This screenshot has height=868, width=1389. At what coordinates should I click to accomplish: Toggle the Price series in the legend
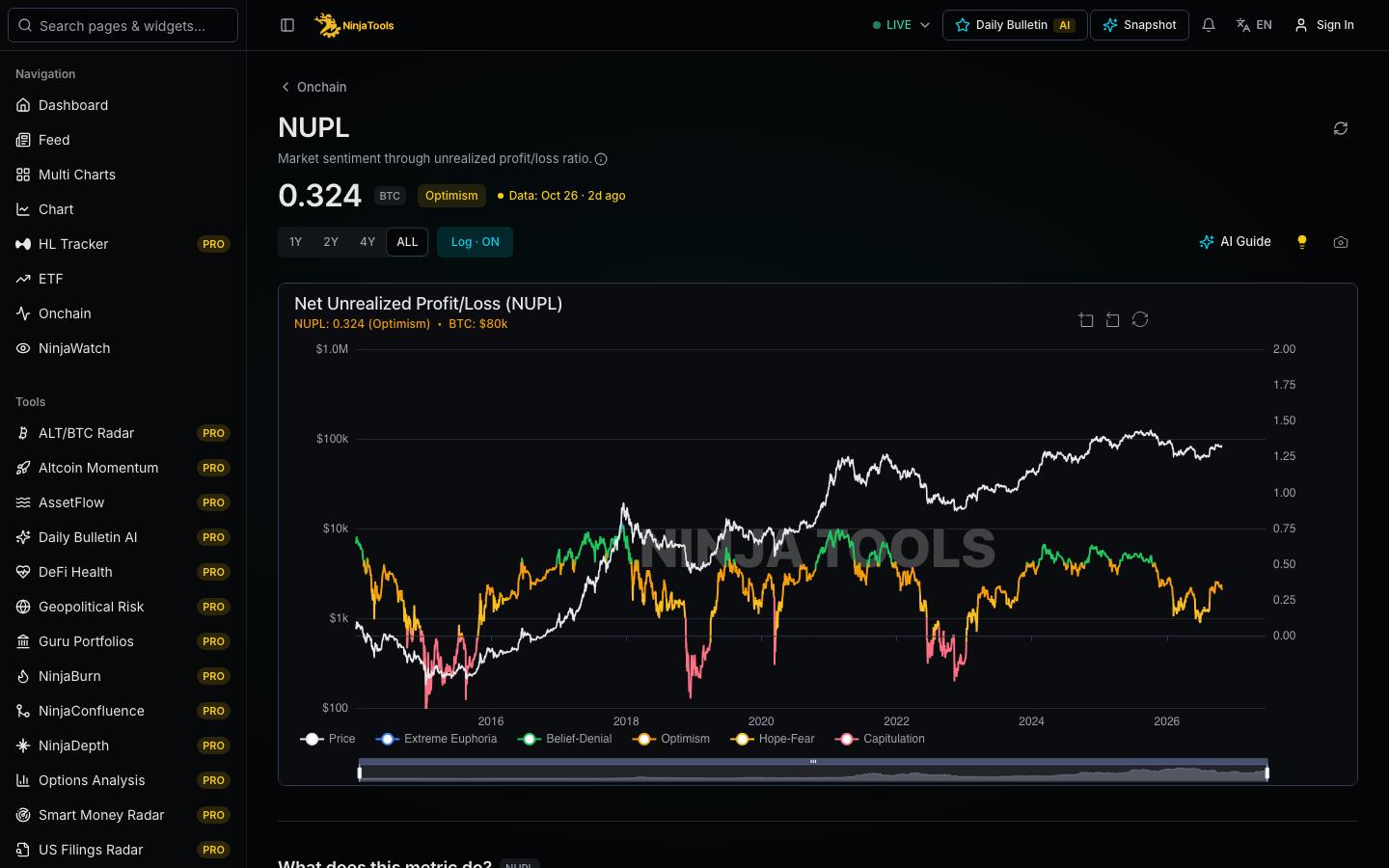pyautogui.click(x=328, y=739)
